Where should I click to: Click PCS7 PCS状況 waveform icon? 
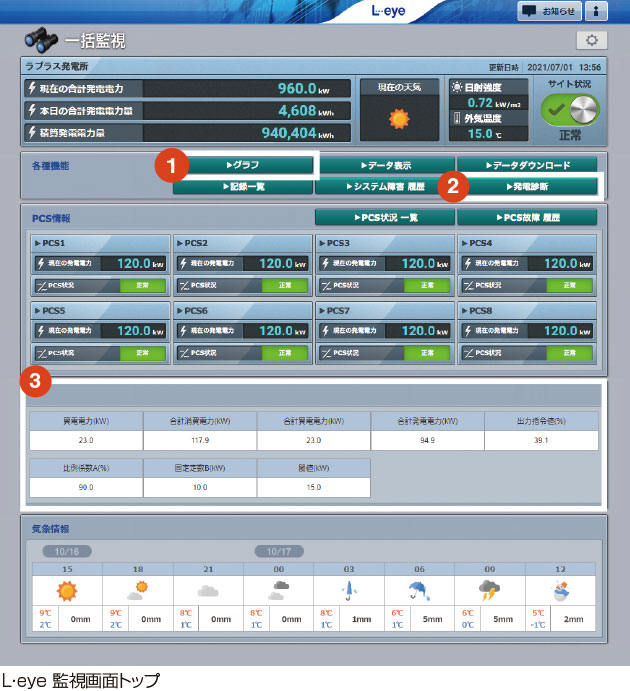326,353
